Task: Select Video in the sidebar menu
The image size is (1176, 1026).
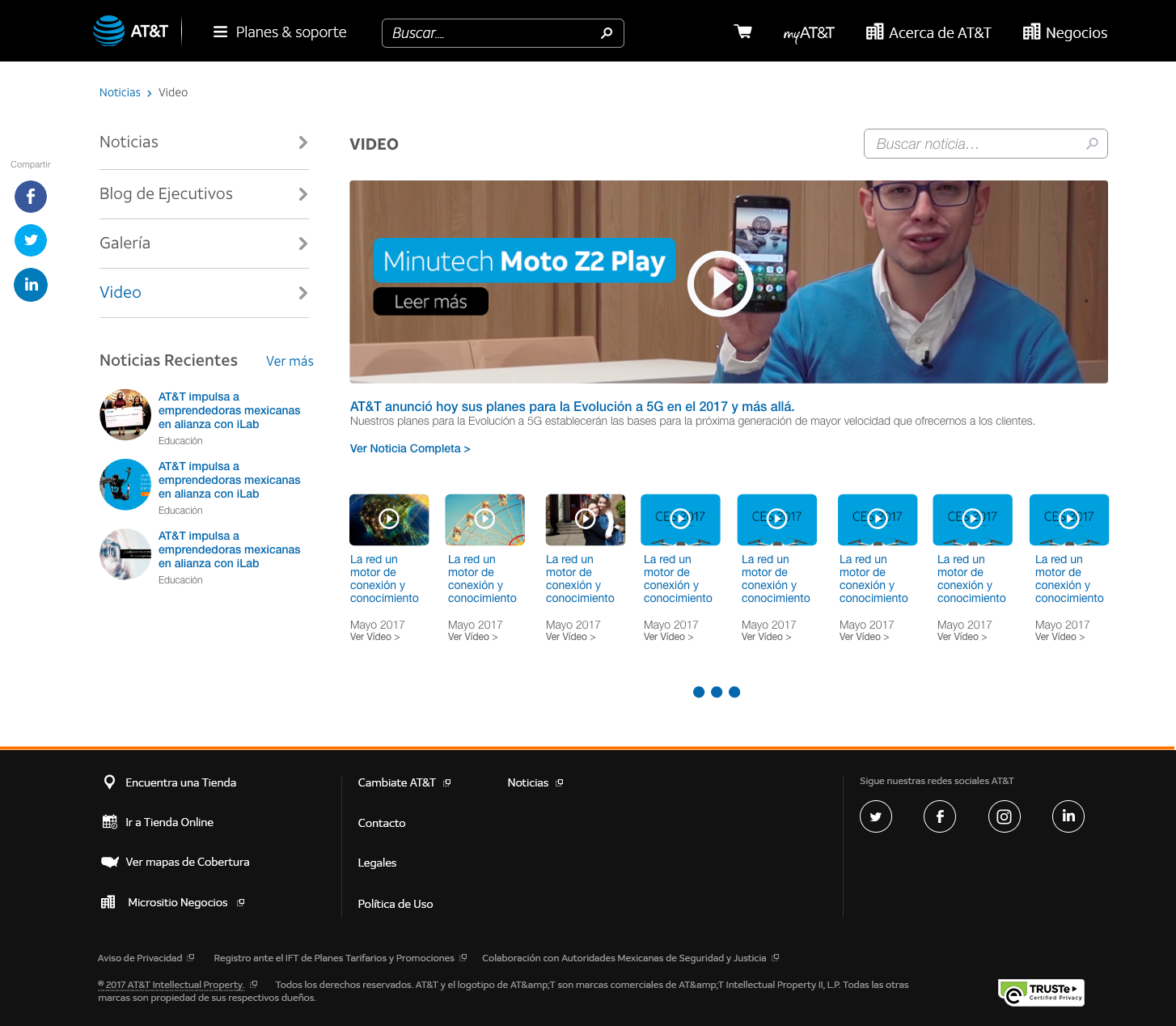Action: coord(120,293)
